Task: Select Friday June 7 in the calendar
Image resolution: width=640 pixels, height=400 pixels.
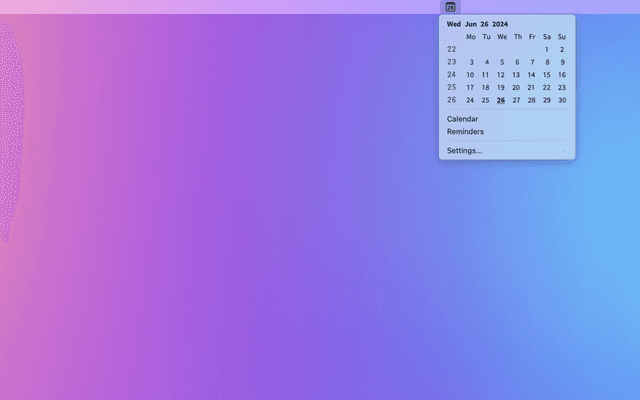Action: coord(532,62)
